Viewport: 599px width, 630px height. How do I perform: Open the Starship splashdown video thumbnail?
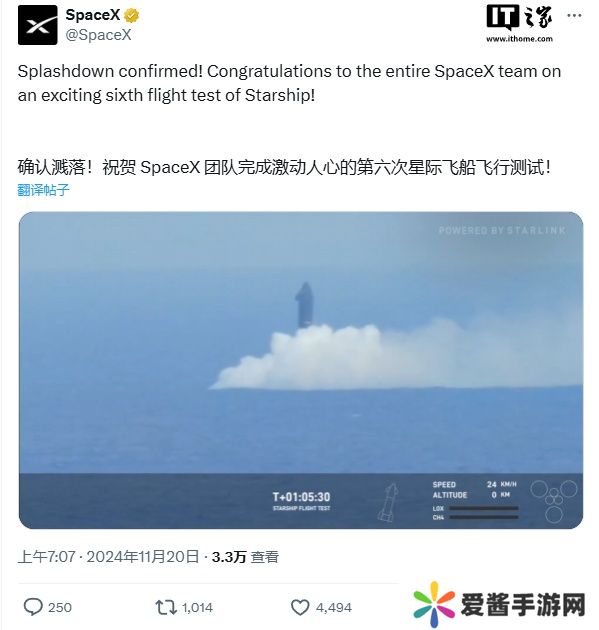[x=301, y=370]
